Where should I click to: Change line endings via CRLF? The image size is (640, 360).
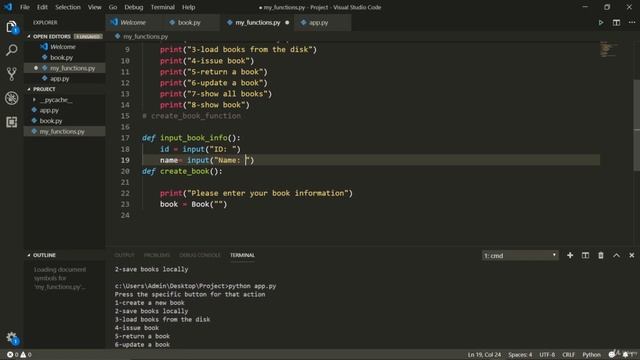pos(569,355)
